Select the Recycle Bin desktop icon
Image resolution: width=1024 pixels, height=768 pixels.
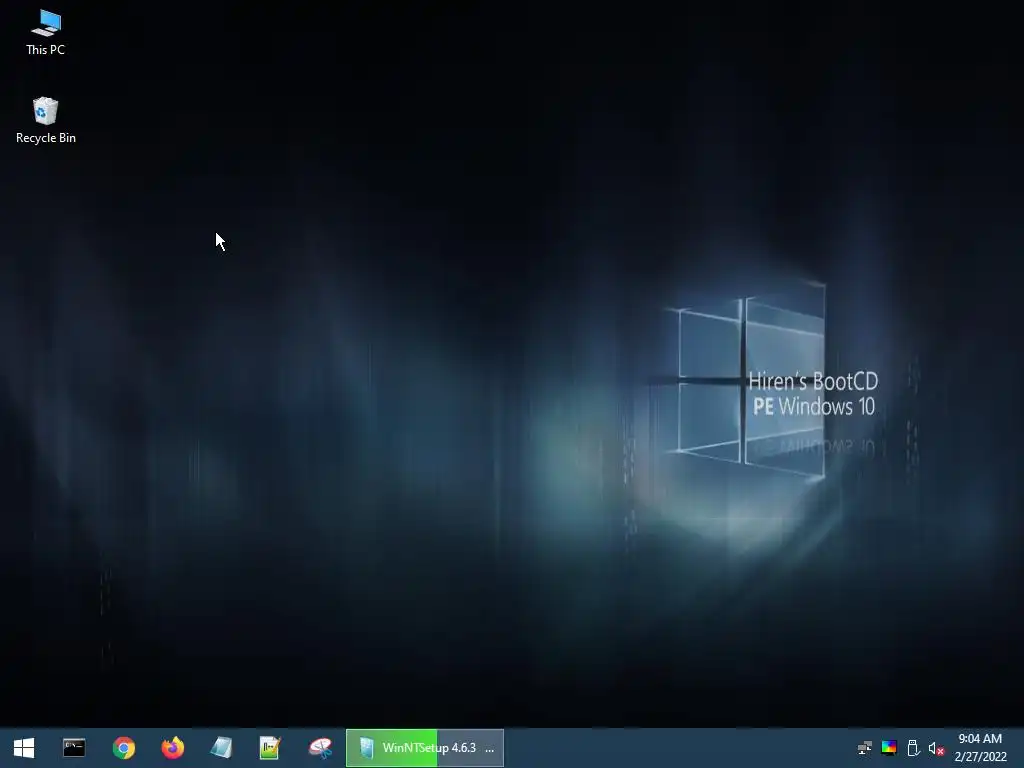[46, 121]
